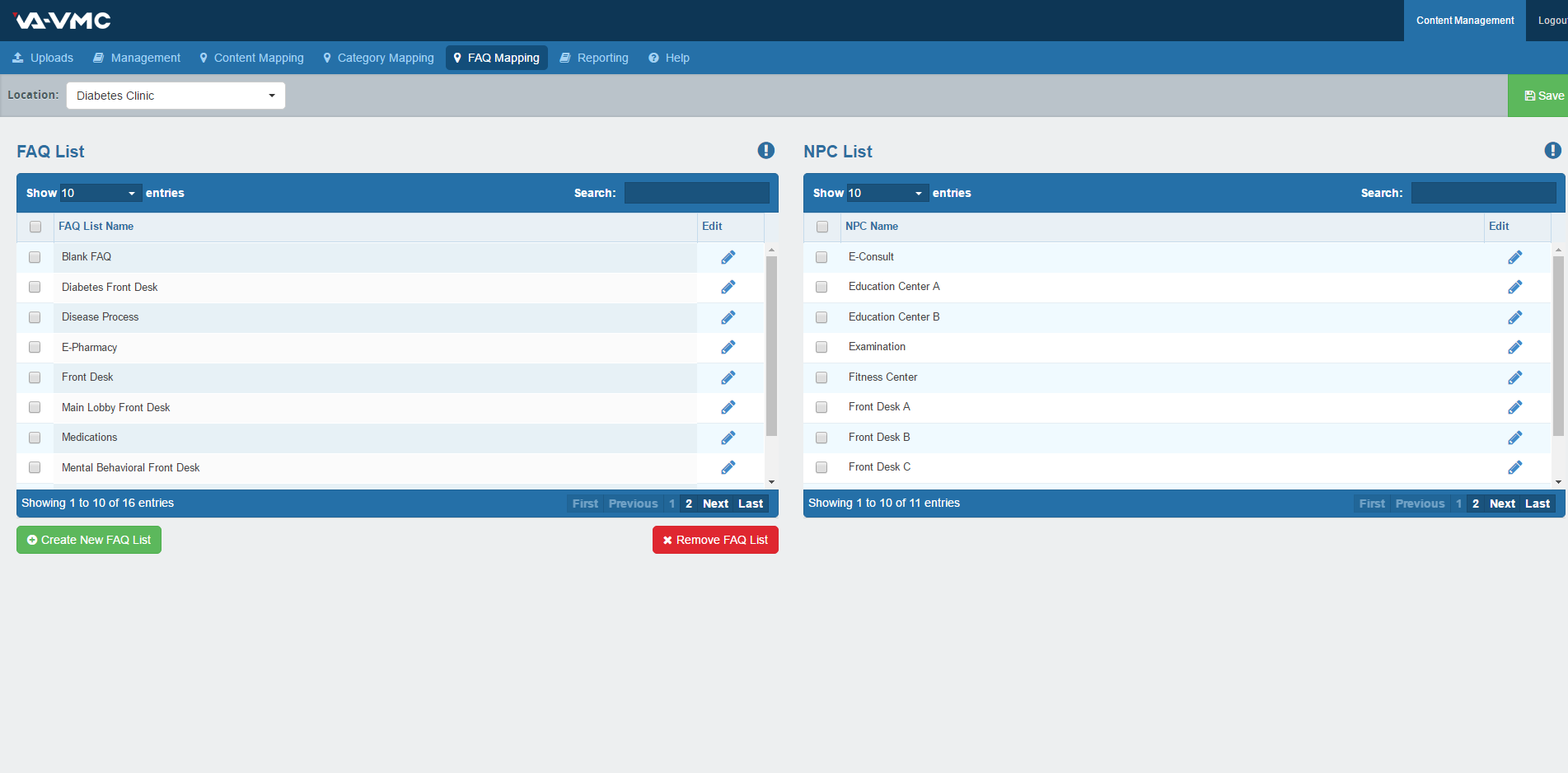Edit the E-Consult NPC entry
Screen dimensions: 1568x773
click(1514, 257)
